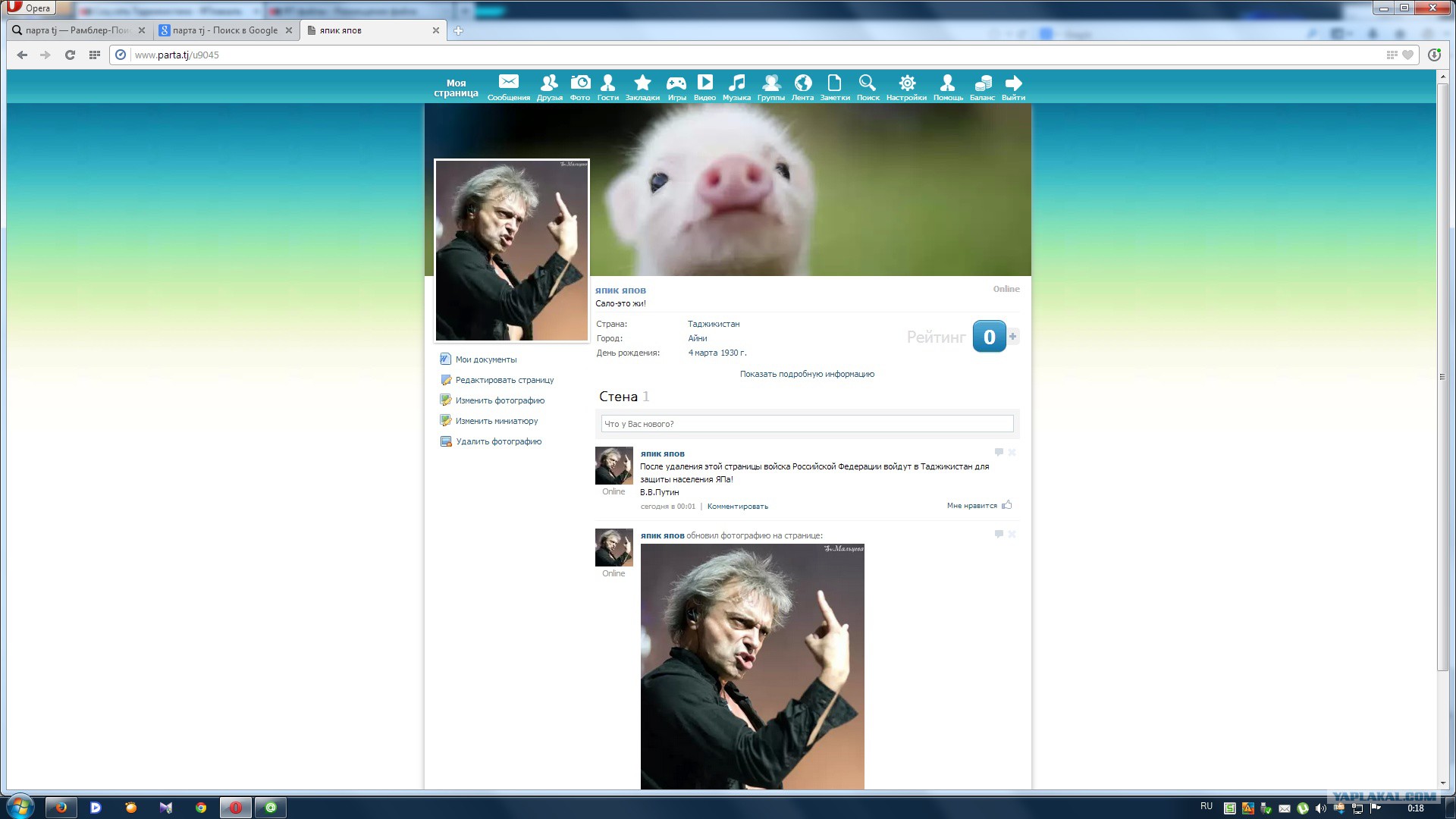Log out with the Выйти arrow icon
Image resolution: width=1456 pixels, height=819 pixels.
(x=1013, y=86)
